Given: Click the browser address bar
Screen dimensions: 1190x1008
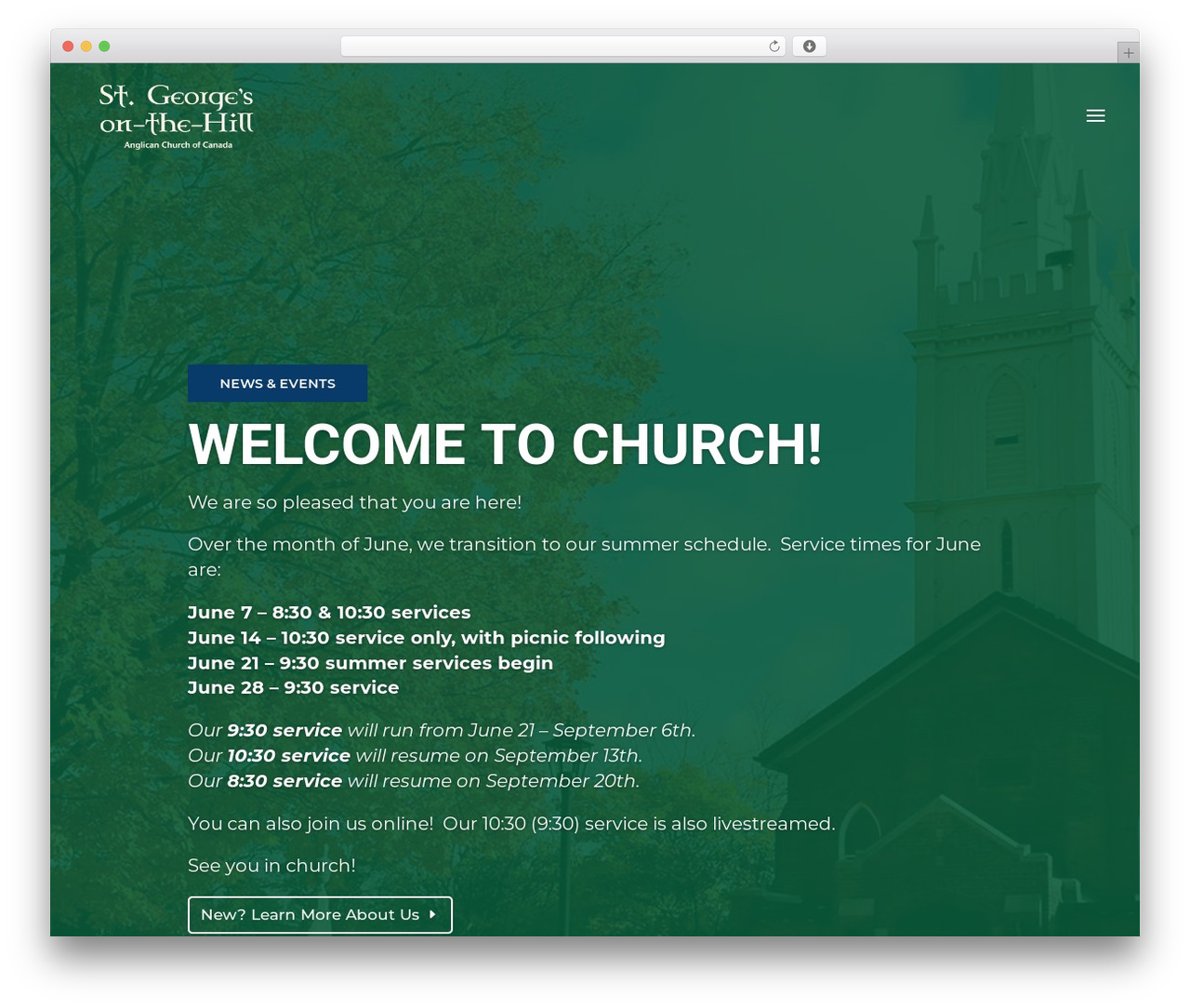Looking at the screenshot, I should 562,46.
